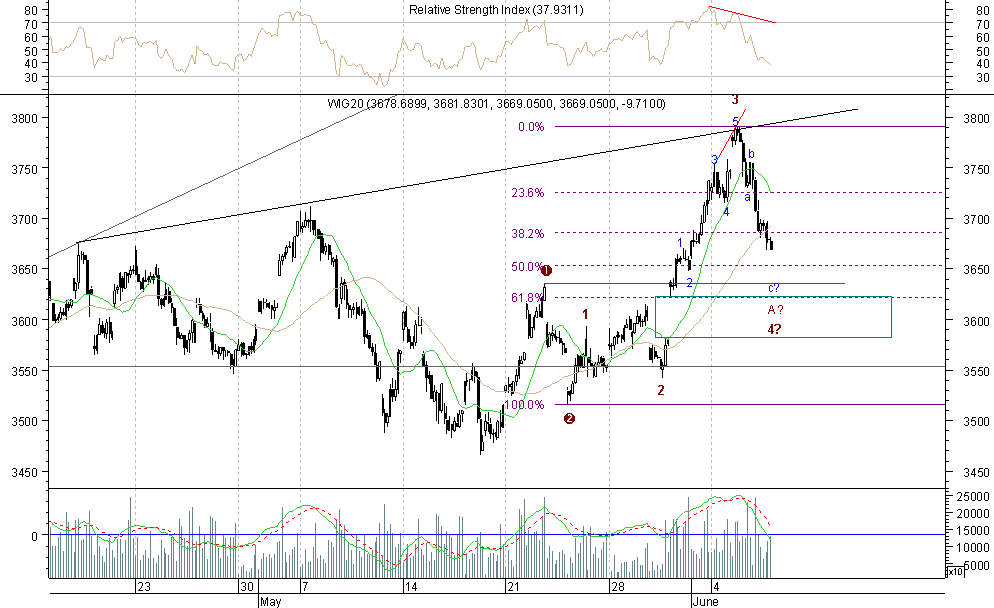Click the 0.0% Fibonacci level label
Viewport: 994px width, 608px height.
tap(530, 127)
